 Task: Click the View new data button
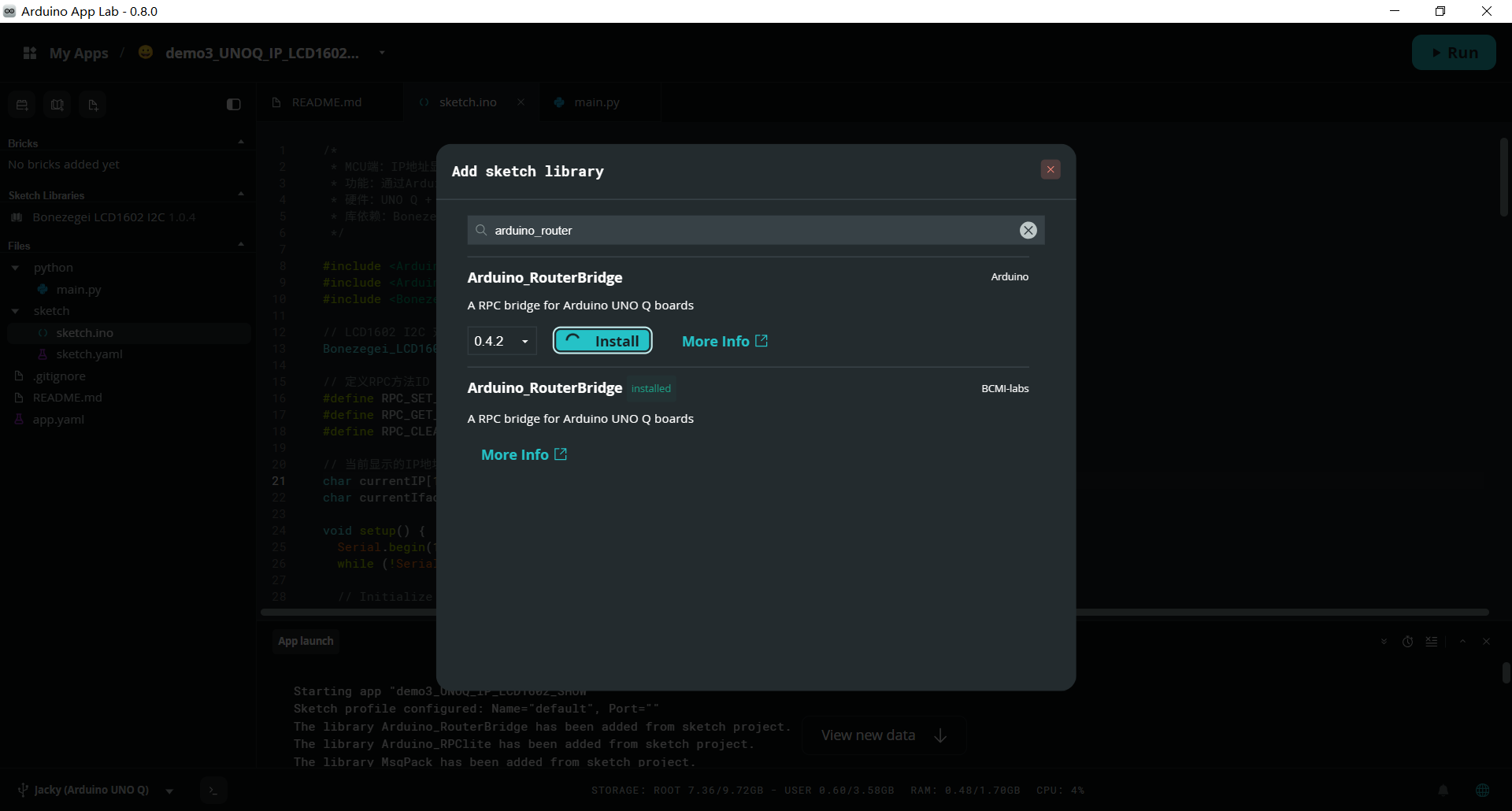coord(884,735)
